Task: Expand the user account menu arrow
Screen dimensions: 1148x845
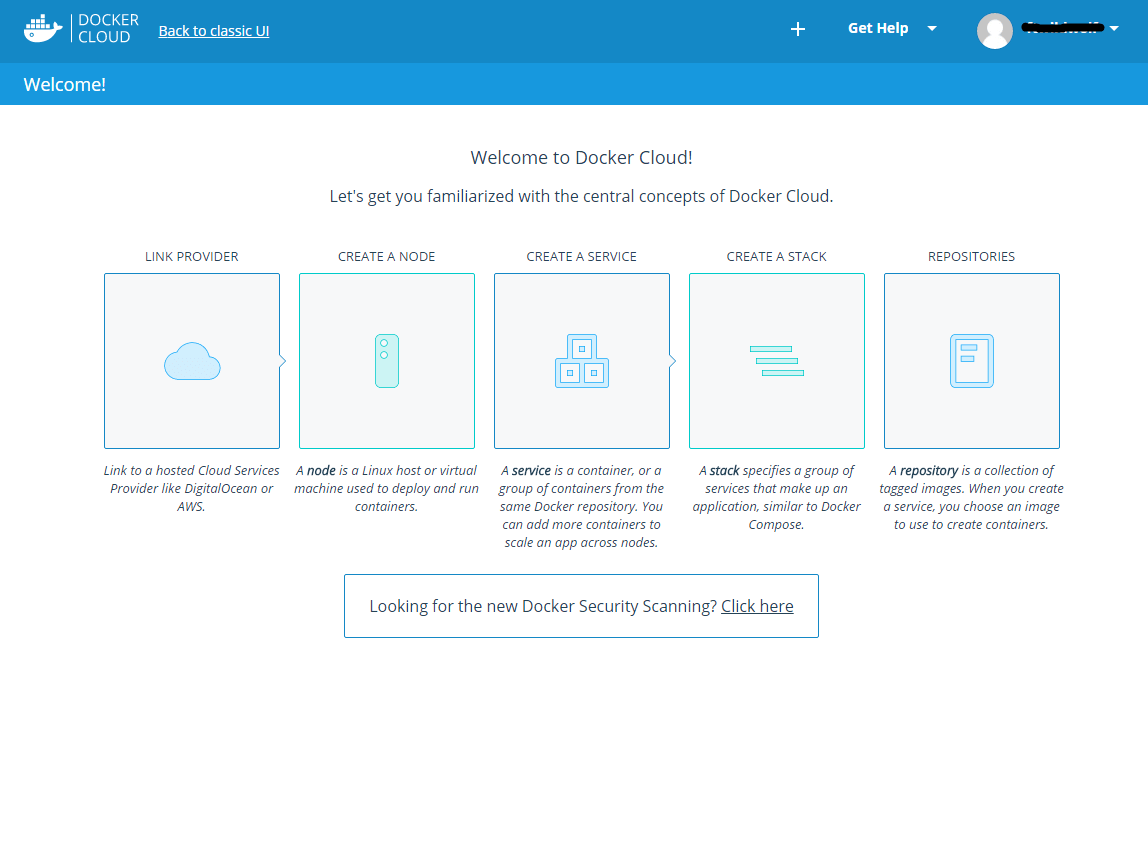Action: 1114,29
